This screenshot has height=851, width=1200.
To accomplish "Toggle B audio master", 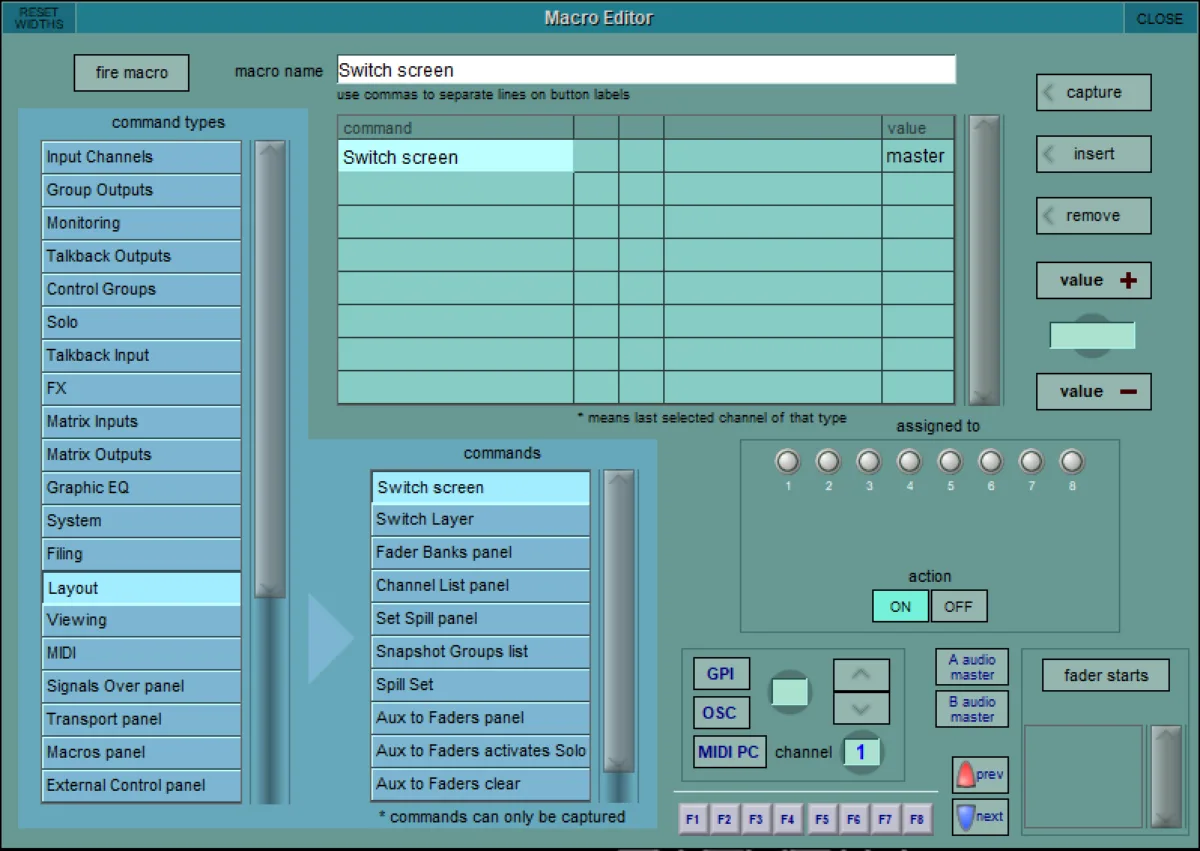I will click(x=972, y=709).
